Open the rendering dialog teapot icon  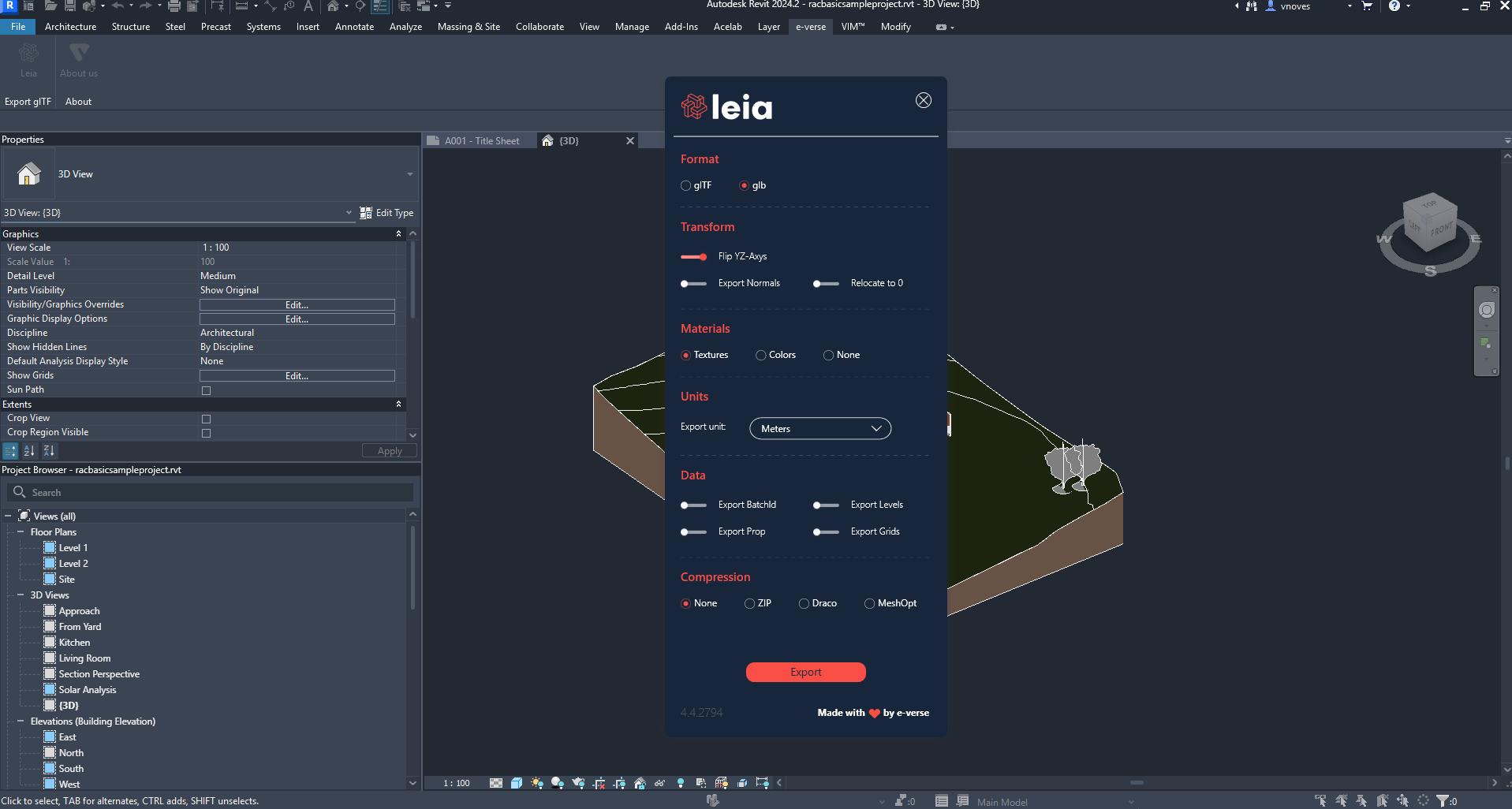click(578, 783)
